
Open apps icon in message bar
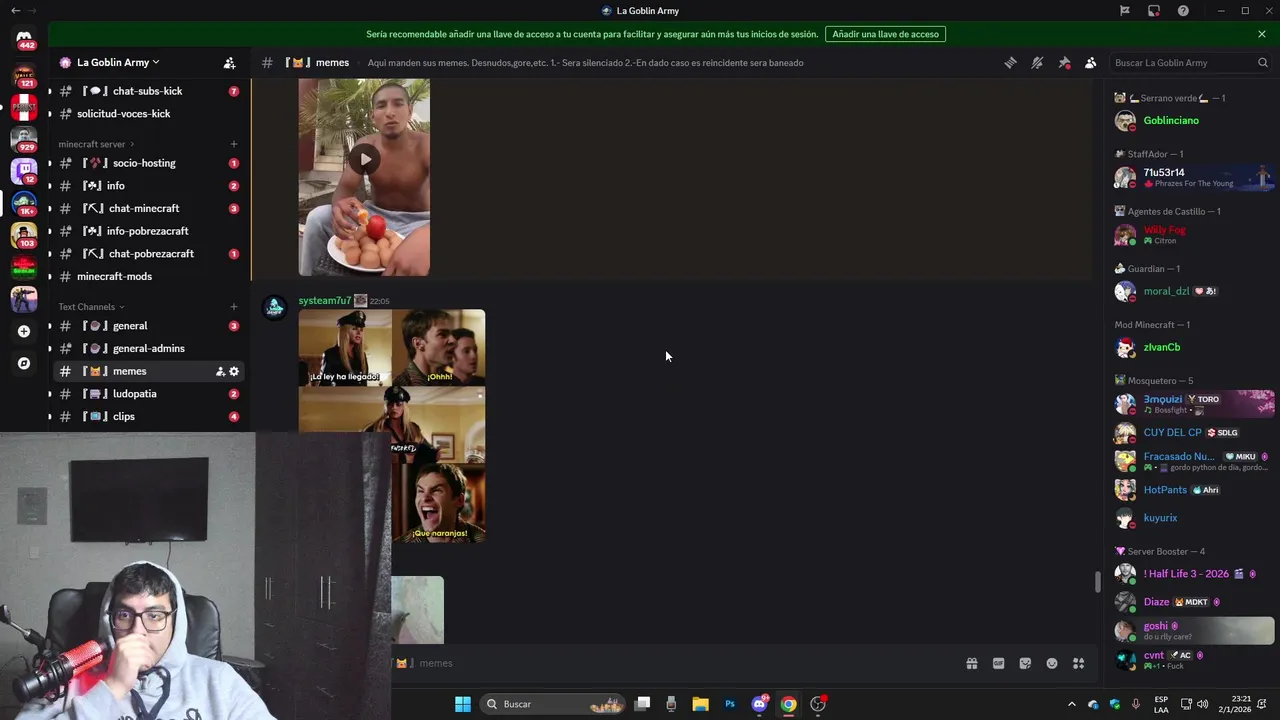click(x=1079, y=663)
